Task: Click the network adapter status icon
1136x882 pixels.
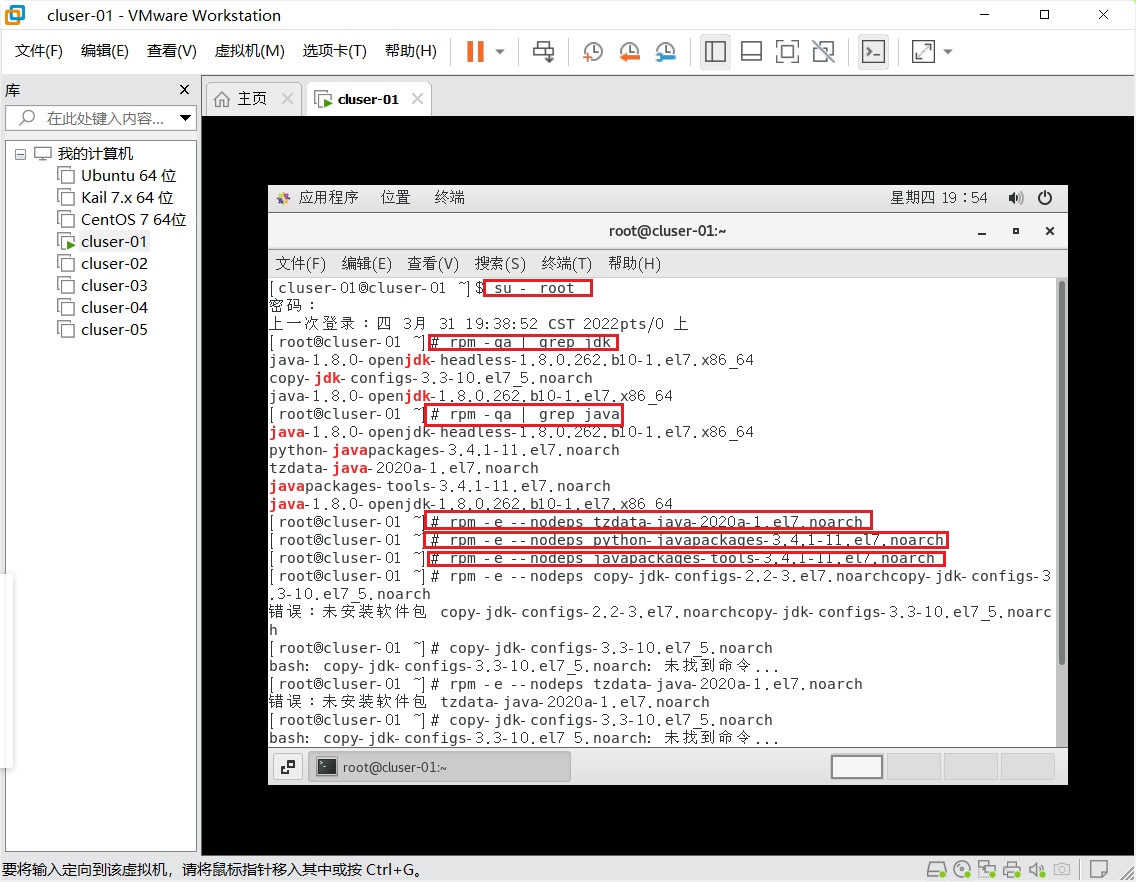Action: 987,869
